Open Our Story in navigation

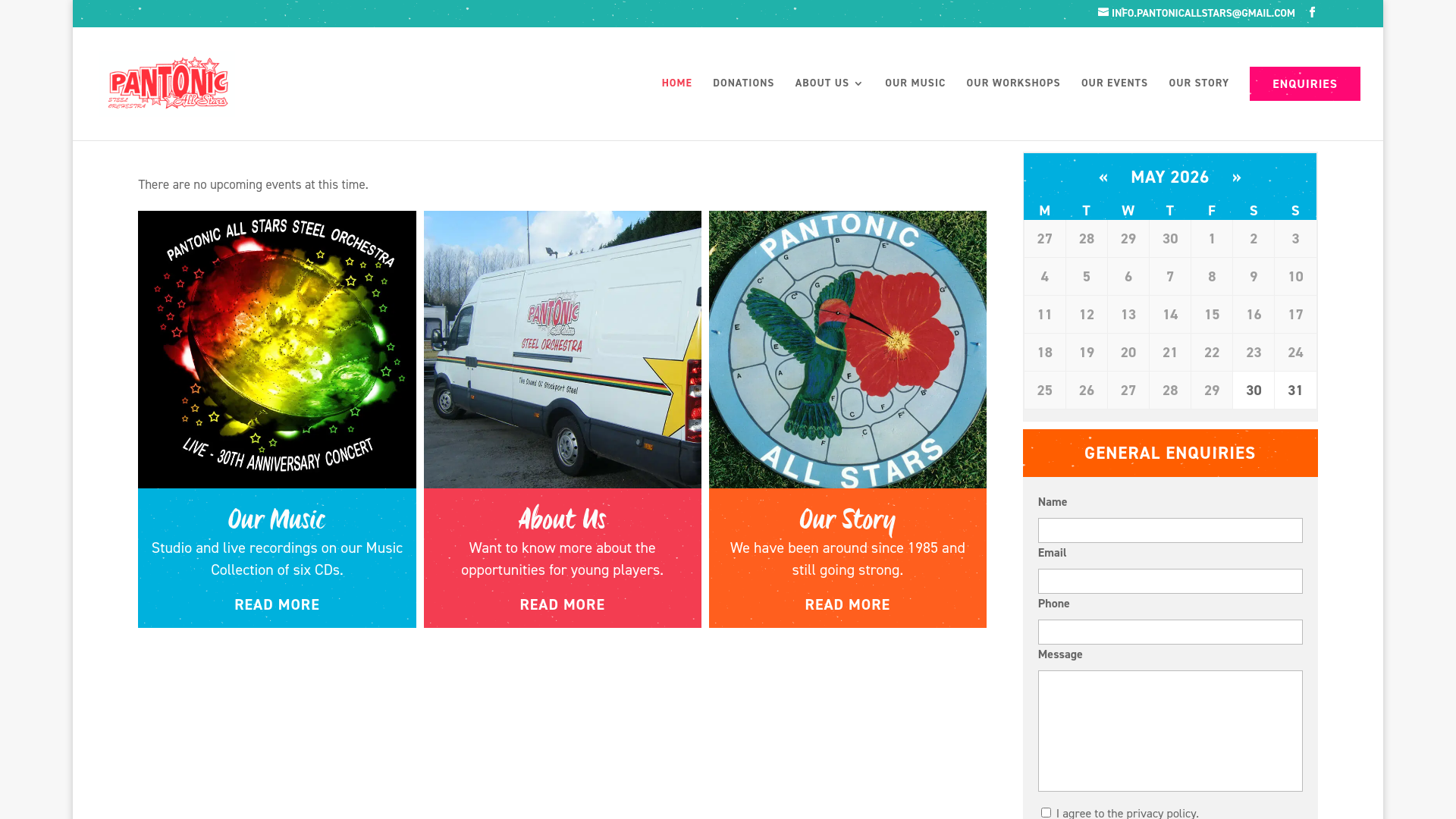[x=1198, y=83]
